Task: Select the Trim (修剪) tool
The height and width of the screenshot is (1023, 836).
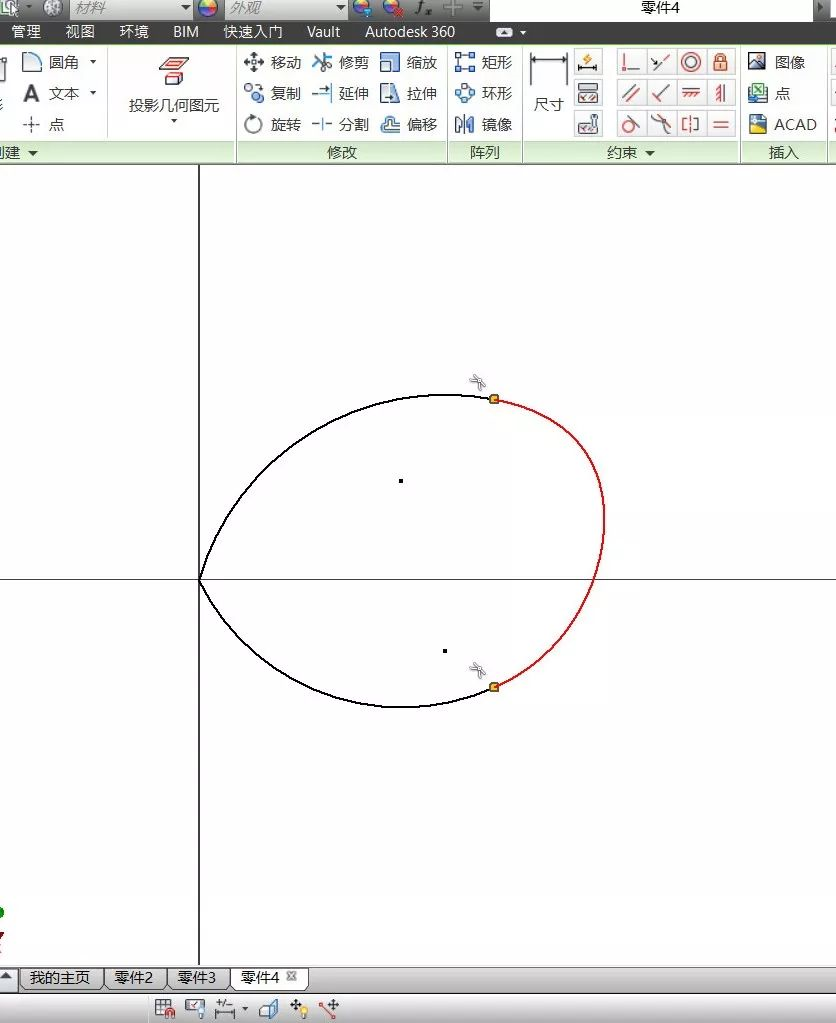Action: 341,63
